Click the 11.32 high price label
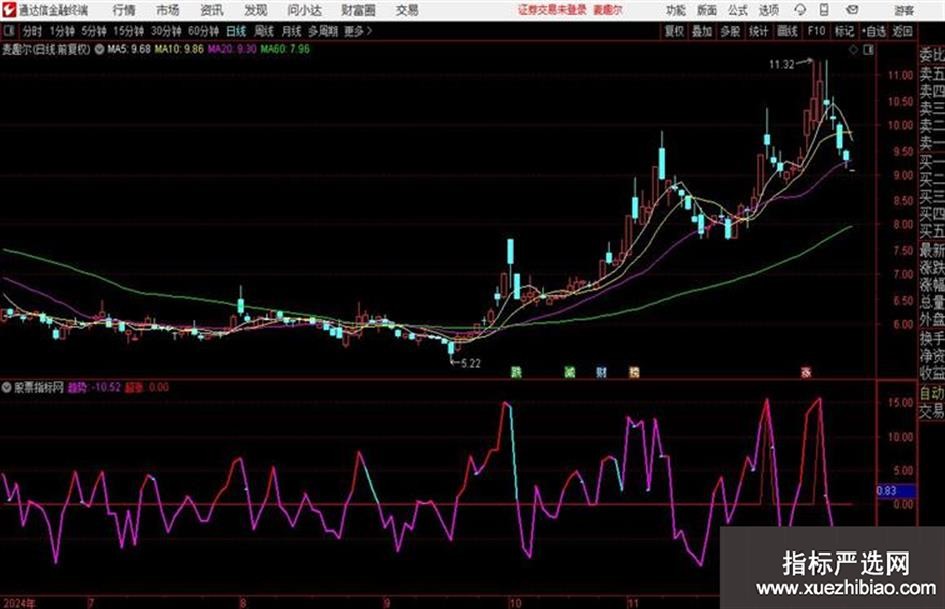The width and height of the screenshot is (945, 609). coord(782,65)
